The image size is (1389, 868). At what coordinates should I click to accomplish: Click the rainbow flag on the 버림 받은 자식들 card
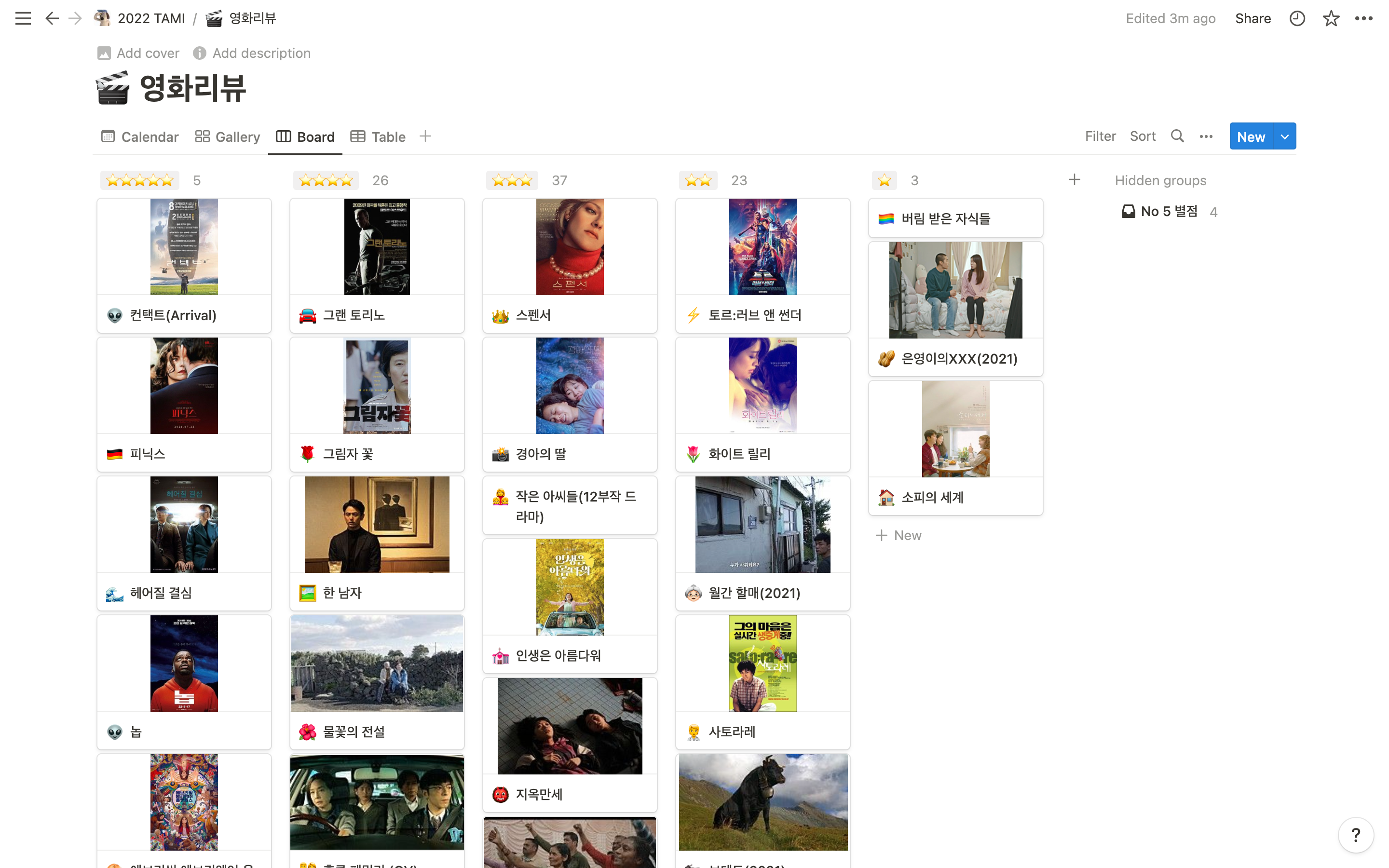[x=886, y=219]
